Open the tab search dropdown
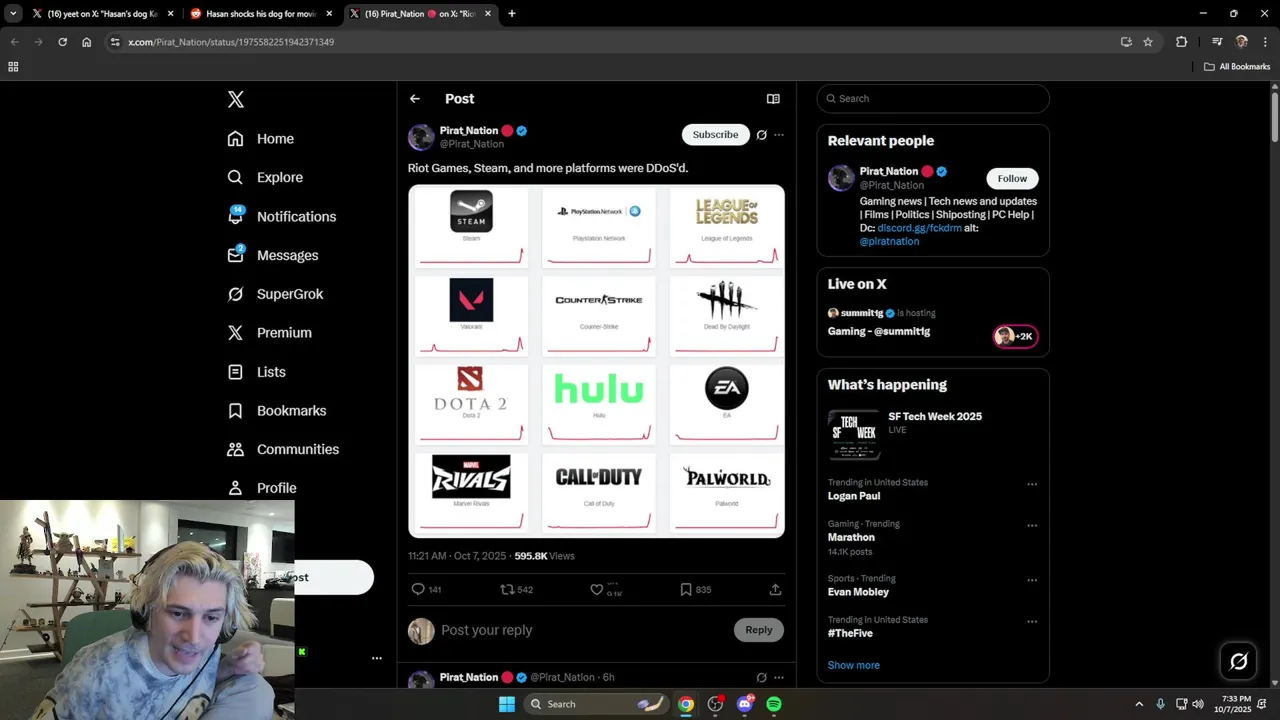This screenshot has height=720, width=1280. [13, 14]
